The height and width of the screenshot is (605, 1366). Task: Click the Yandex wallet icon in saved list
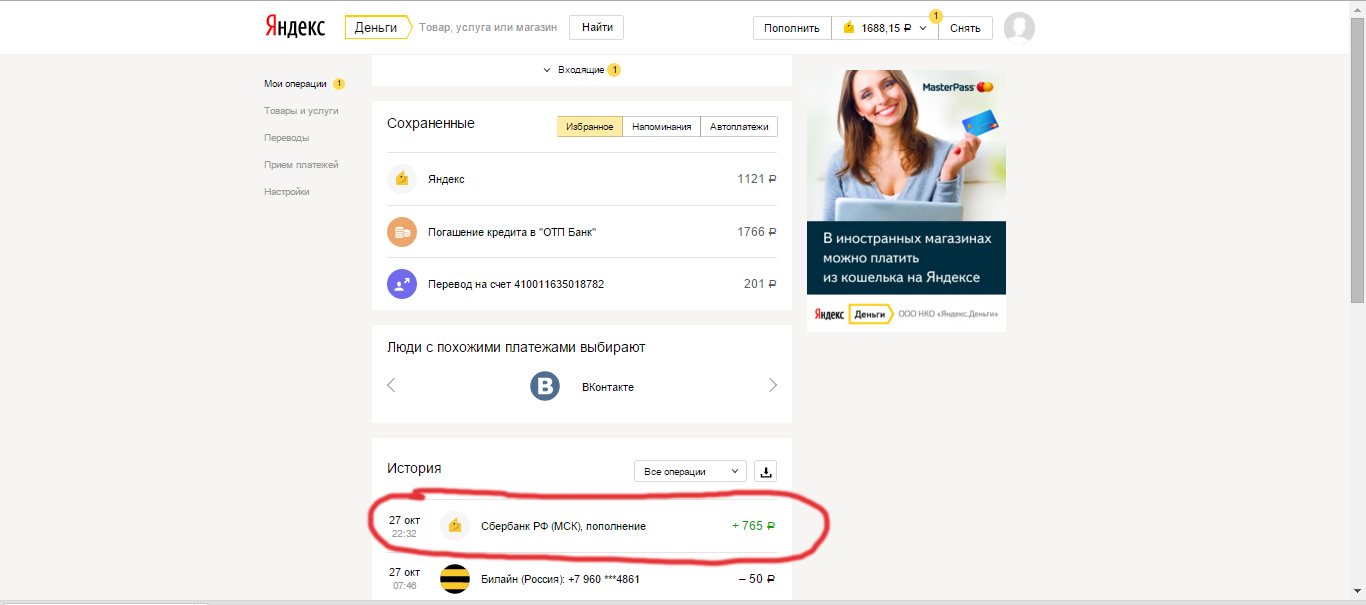pos(401,179)
